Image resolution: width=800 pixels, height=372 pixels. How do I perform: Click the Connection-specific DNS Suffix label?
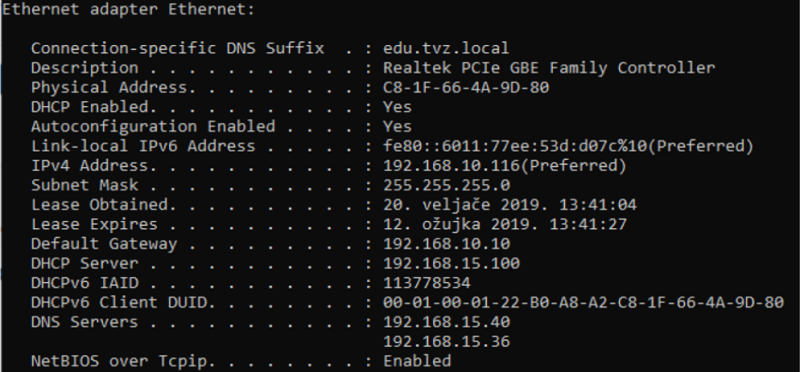178,48
